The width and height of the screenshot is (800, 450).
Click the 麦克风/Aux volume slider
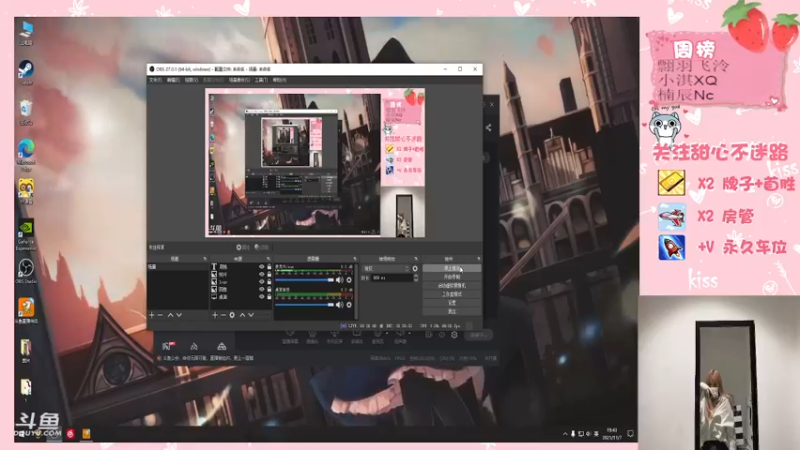[x=305, y=280]
